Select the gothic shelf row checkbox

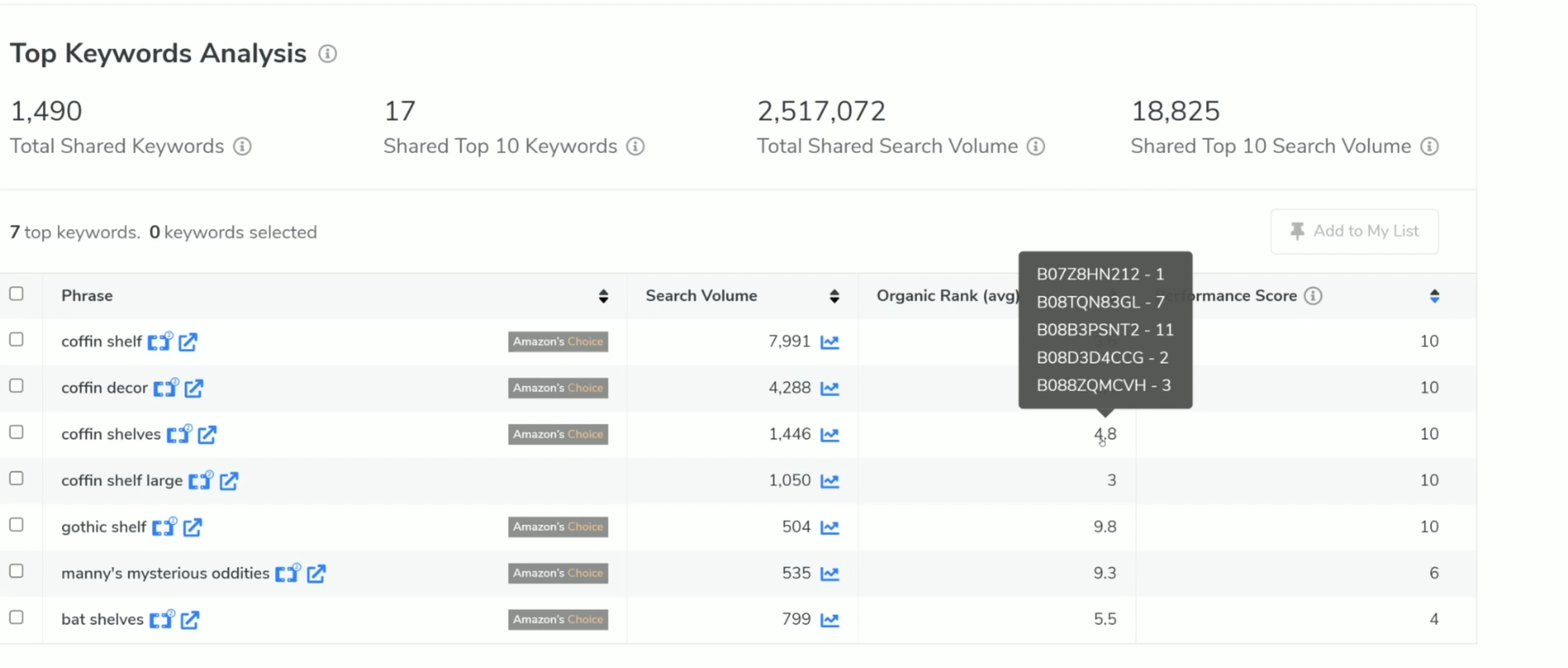click(17, 525)
